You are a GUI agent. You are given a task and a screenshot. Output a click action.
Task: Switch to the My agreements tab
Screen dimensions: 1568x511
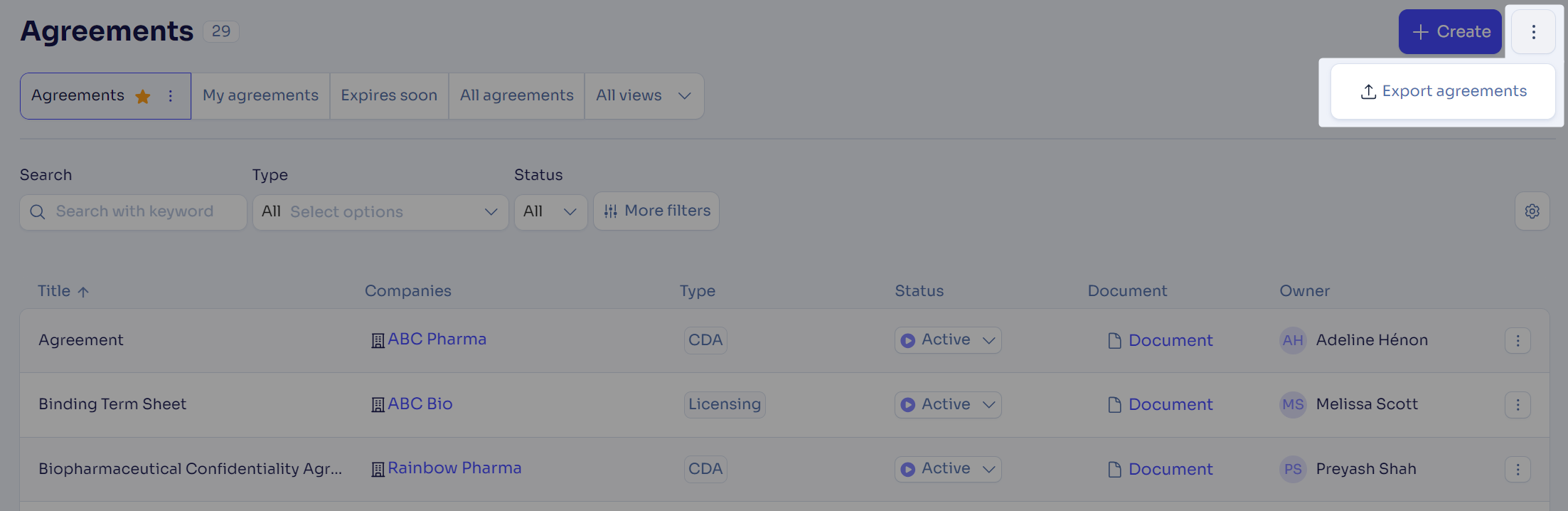pyautogui.click(x=260, y=96)
